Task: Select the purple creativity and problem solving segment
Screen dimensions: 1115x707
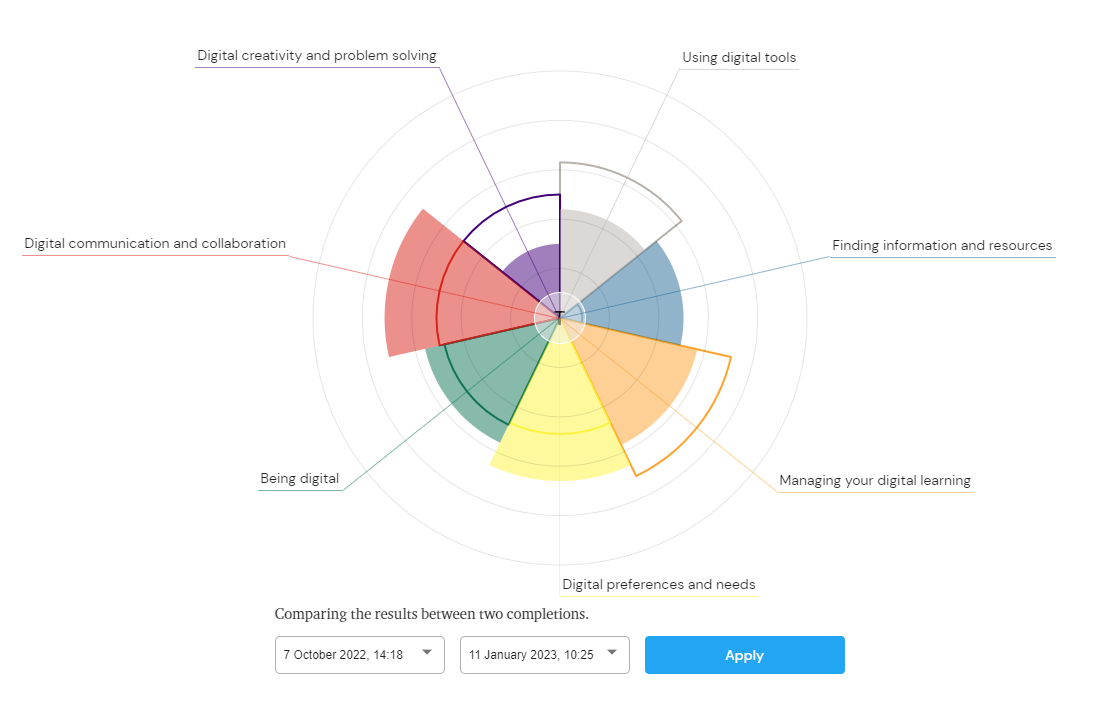Action: (532, 270)
